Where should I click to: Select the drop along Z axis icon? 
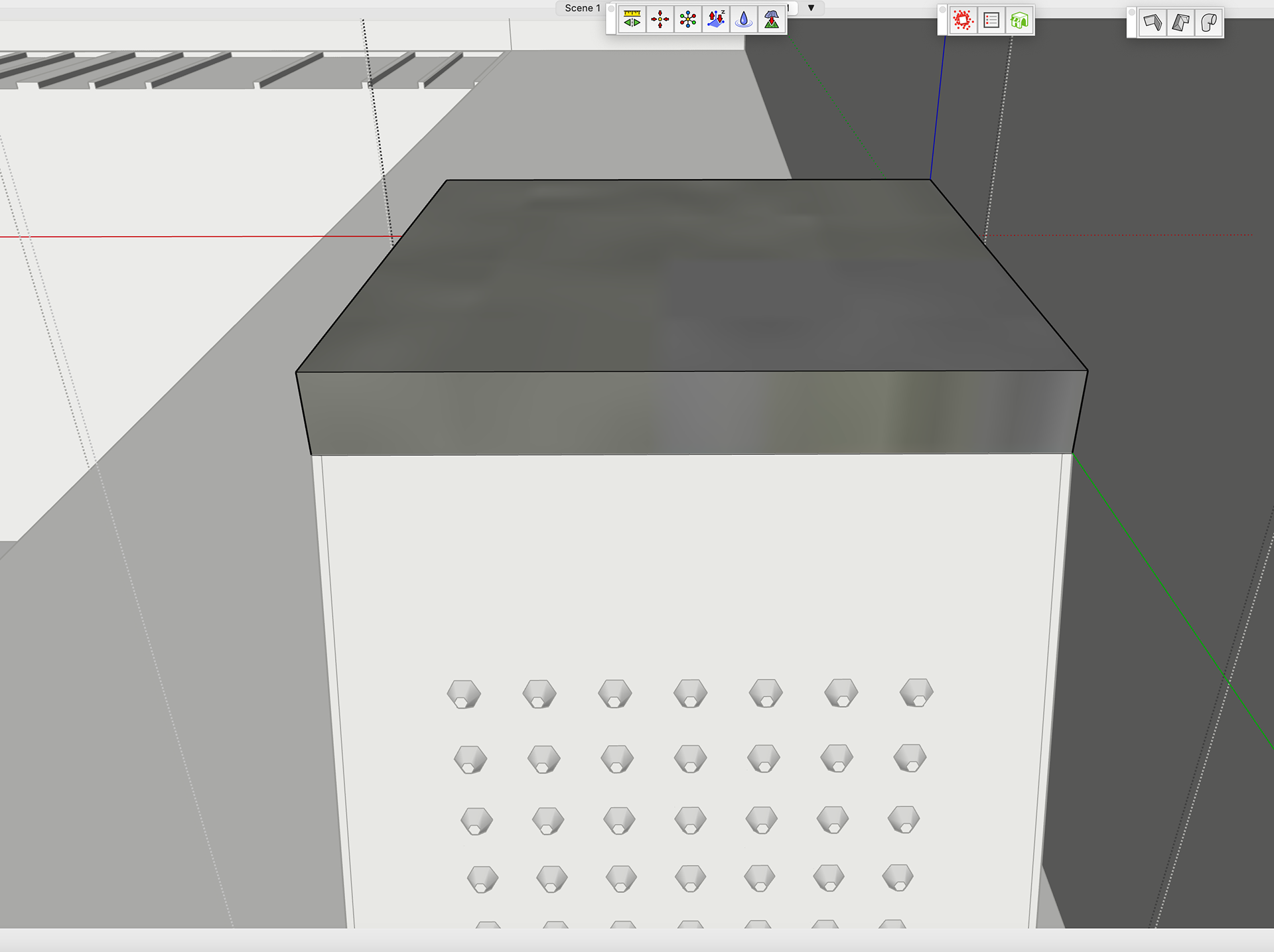tap(716, 20)
